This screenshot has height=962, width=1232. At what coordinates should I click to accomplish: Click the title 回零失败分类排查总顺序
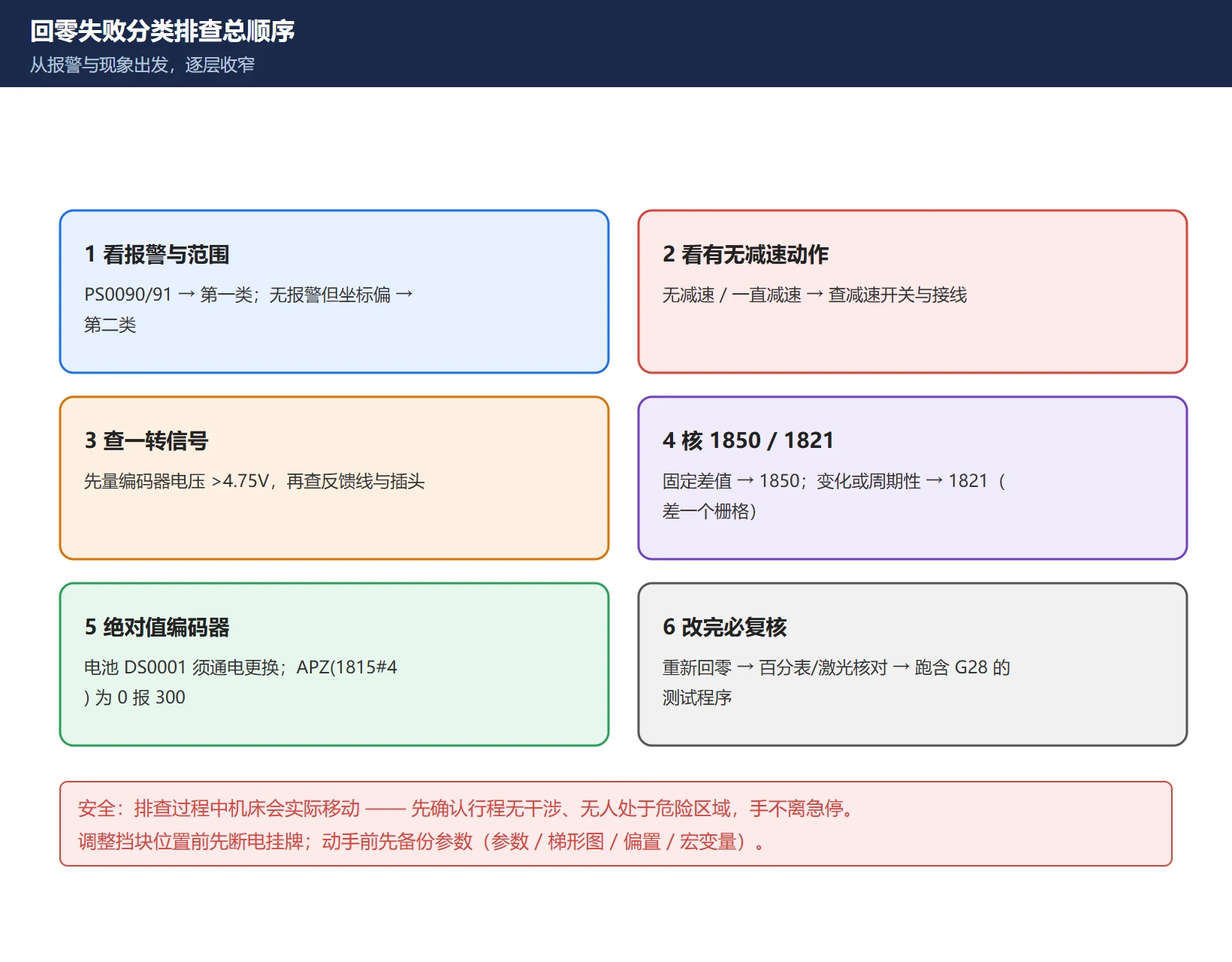pyautogui.click(x=162, y=31)
